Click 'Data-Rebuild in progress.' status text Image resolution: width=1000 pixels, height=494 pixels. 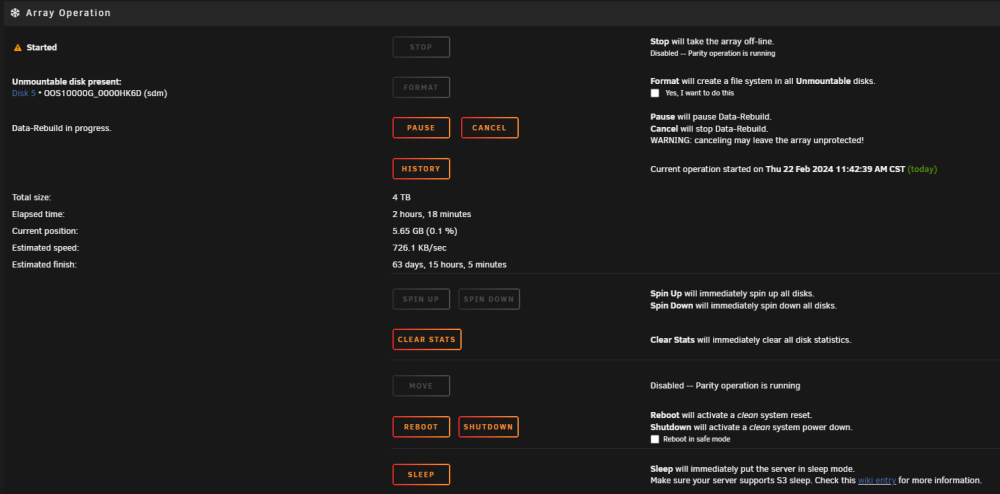tap(61, 128)
